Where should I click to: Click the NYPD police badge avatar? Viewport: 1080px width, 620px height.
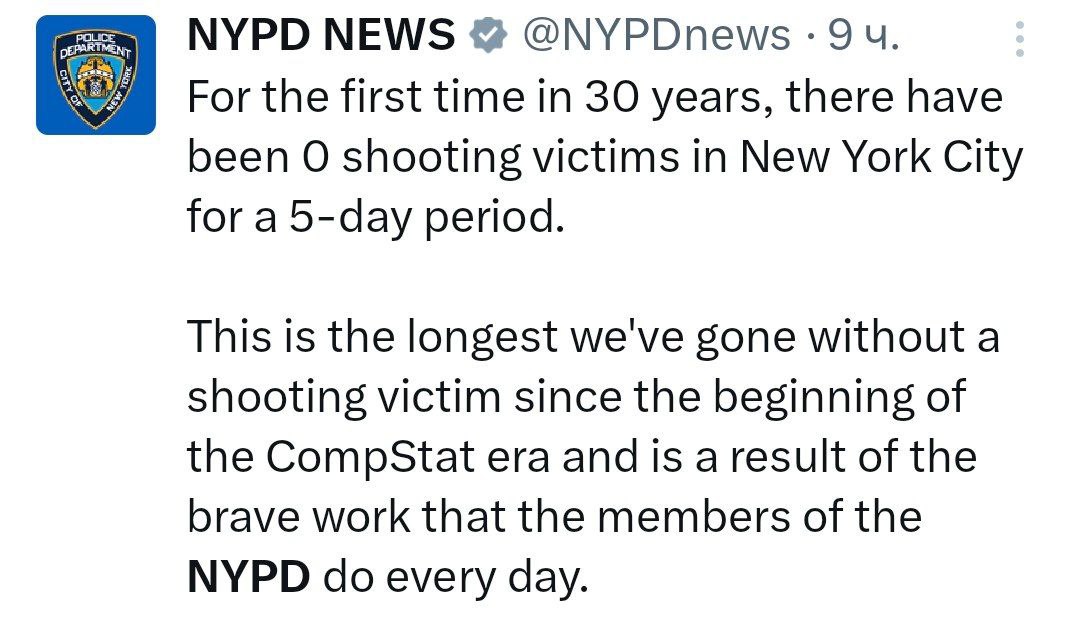(96, 75)
